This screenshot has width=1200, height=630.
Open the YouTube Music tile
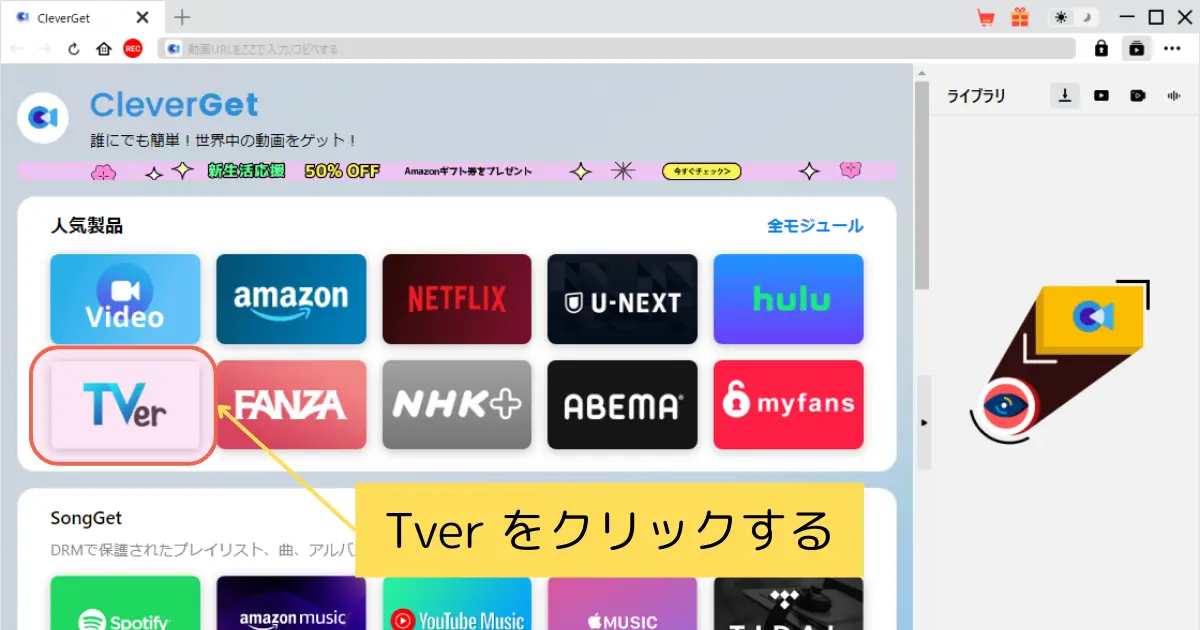coord(457,603)
